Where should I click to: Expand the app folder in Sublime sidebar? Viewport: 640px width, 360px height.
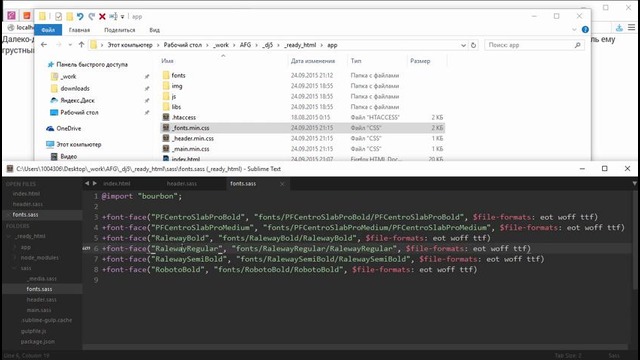(16, 247)
